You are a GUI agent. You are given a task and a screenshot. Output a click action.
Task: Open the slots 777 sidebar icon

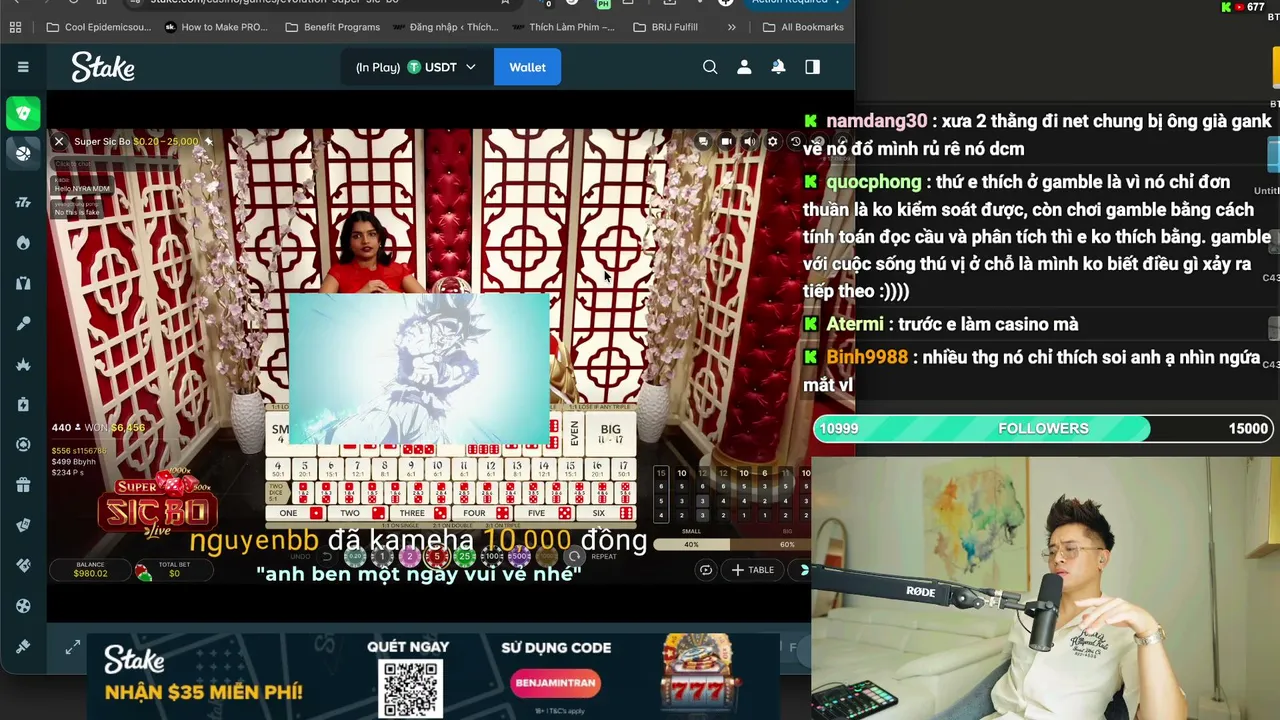(x=23, y=203)
